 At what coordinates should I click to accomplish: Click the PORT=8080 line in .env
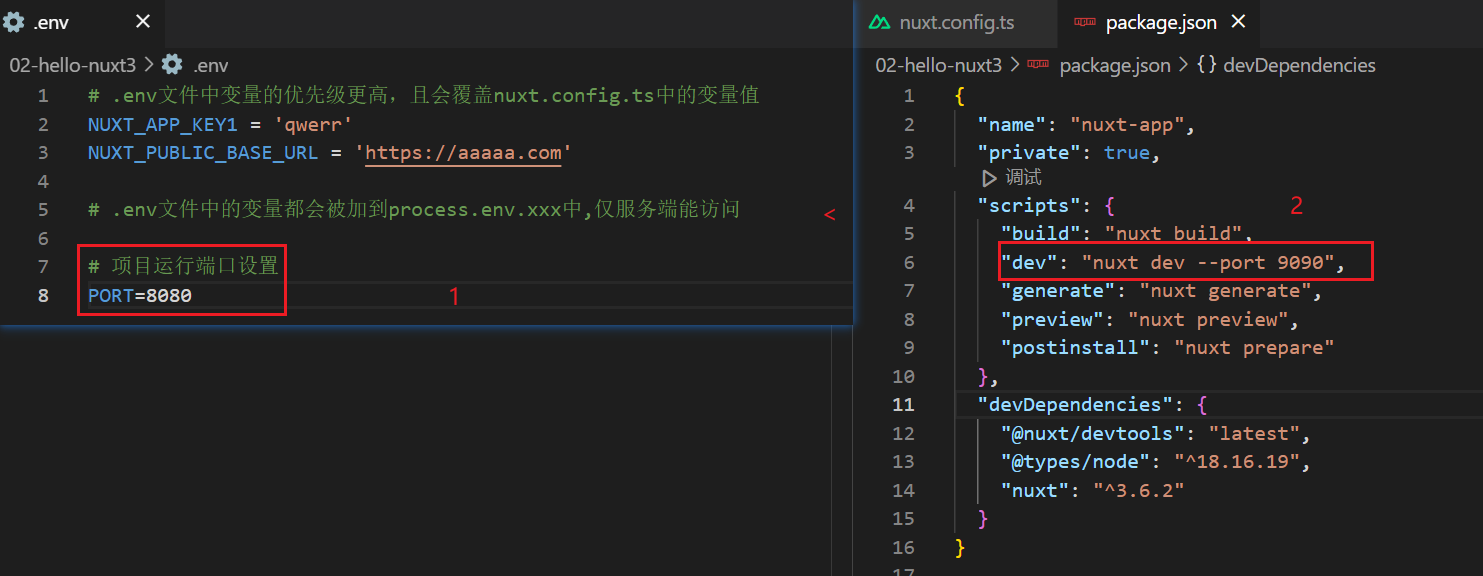[x=140, y=295]
